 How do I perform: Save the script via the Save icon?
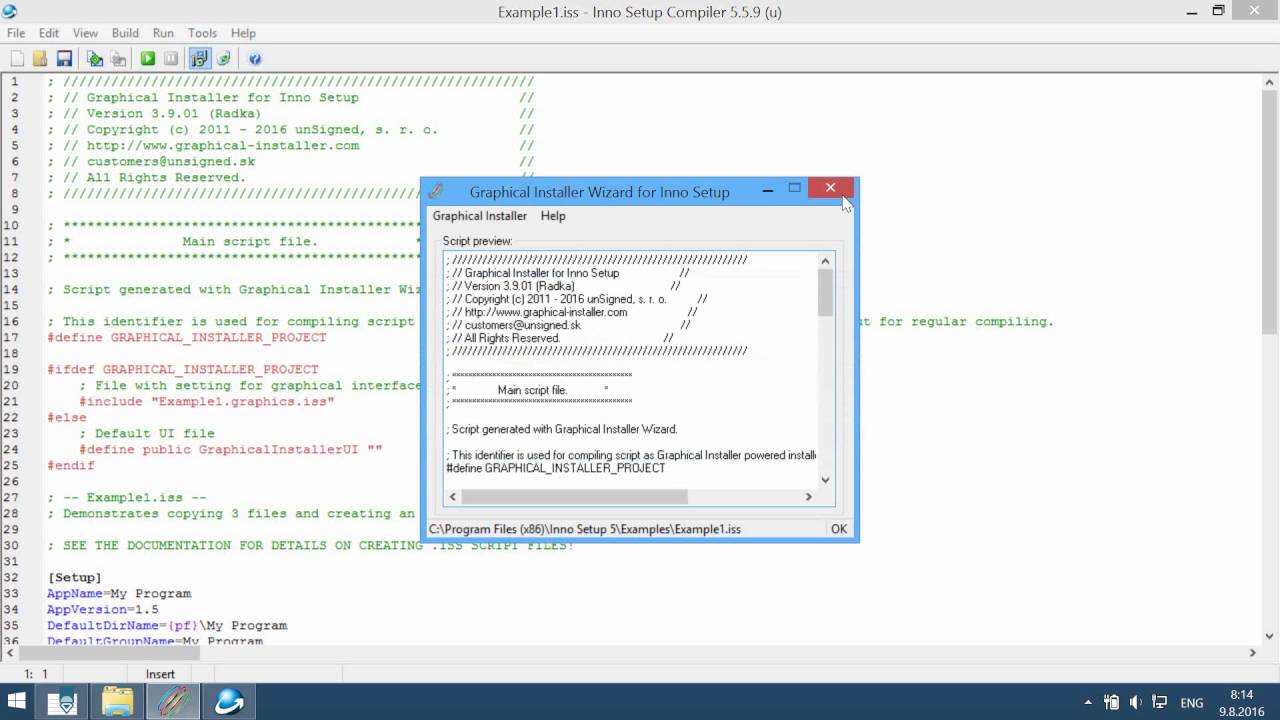64,58
